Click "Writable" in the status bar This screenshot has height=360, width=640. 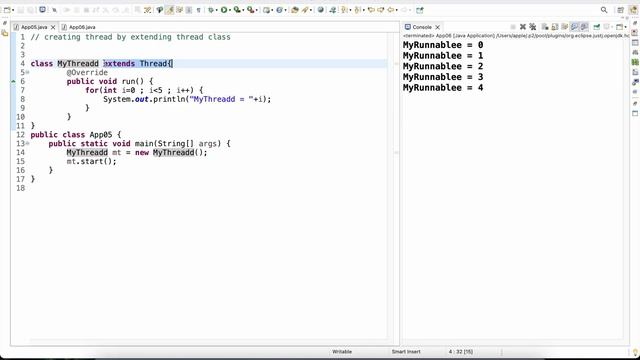342,351
